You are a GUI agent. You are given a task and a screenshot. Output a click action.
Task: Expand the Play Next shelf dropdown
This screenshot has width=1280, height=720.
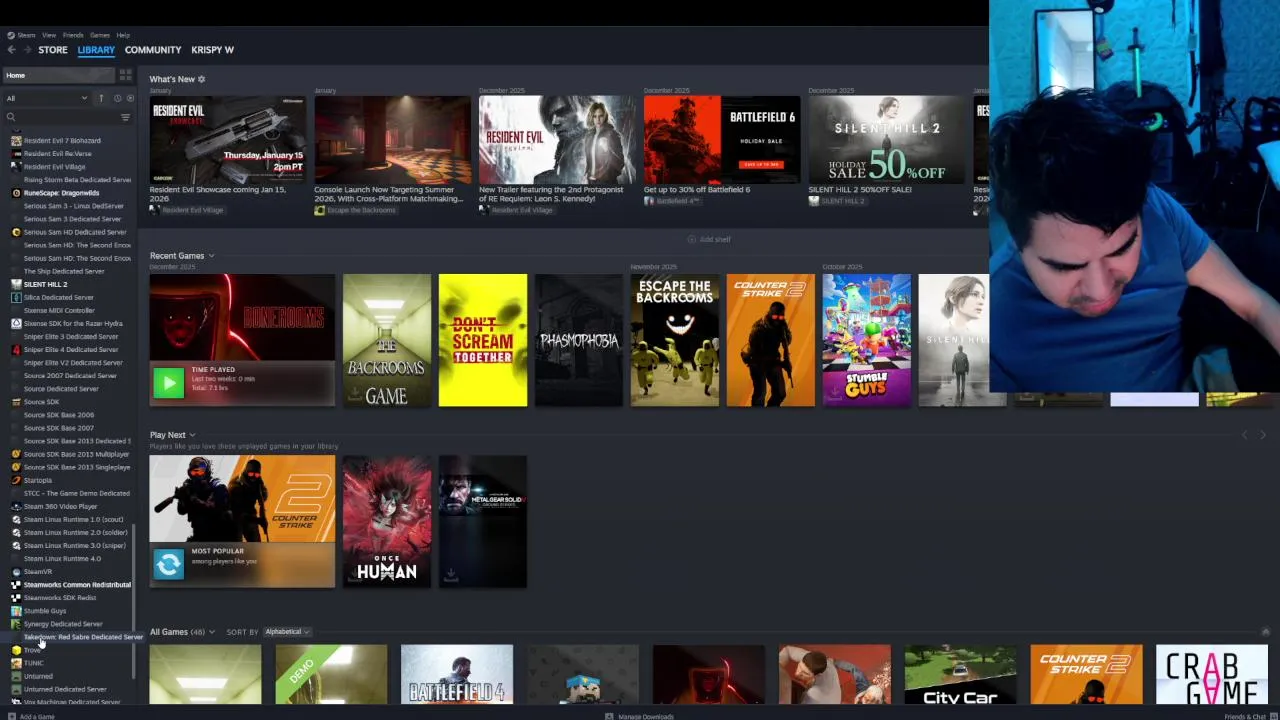coord(192,435)
